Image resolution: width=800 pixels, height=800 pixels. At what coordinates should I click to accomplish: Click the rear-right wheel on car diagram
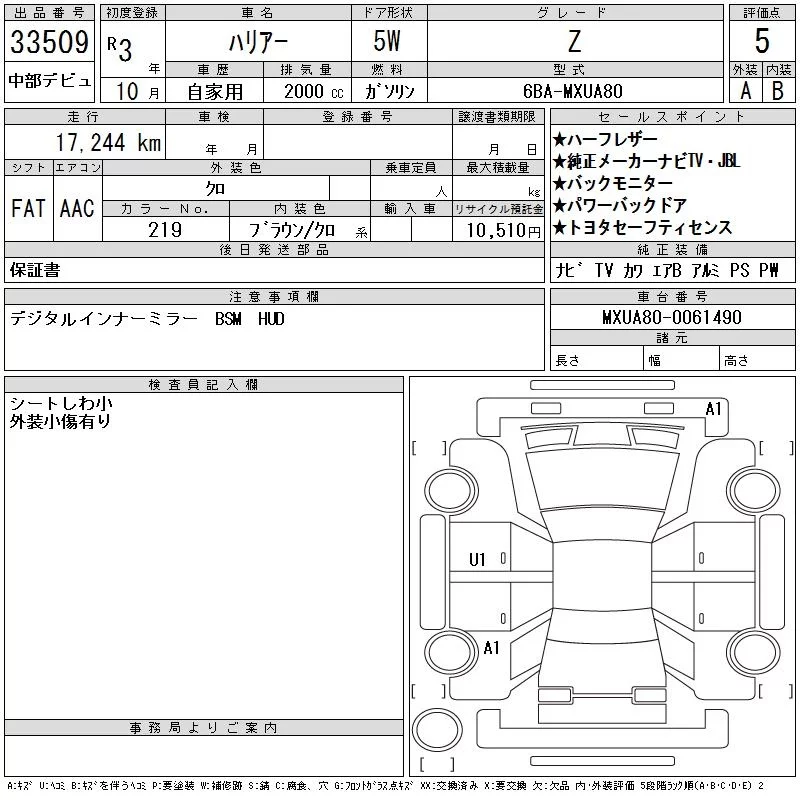754,652
